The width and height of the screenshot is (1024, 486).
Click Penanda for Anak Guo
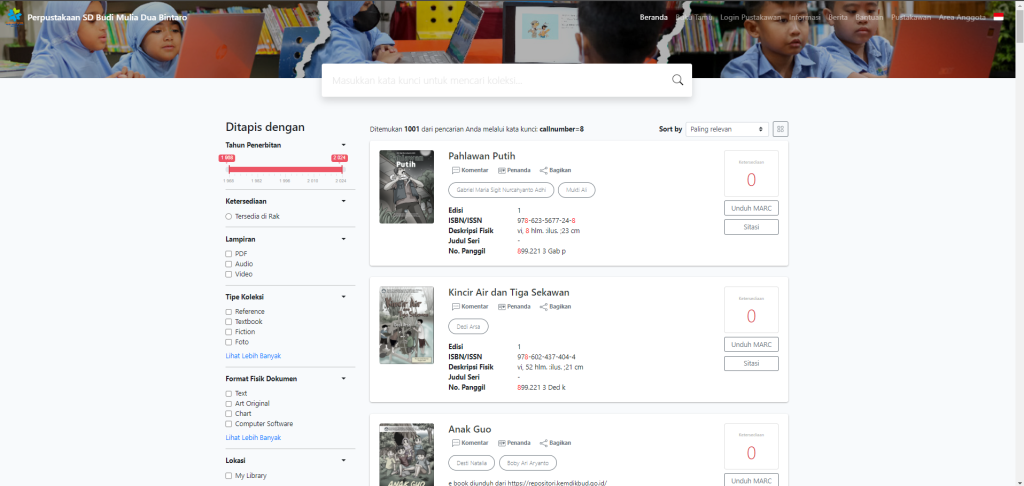[514, 443]
